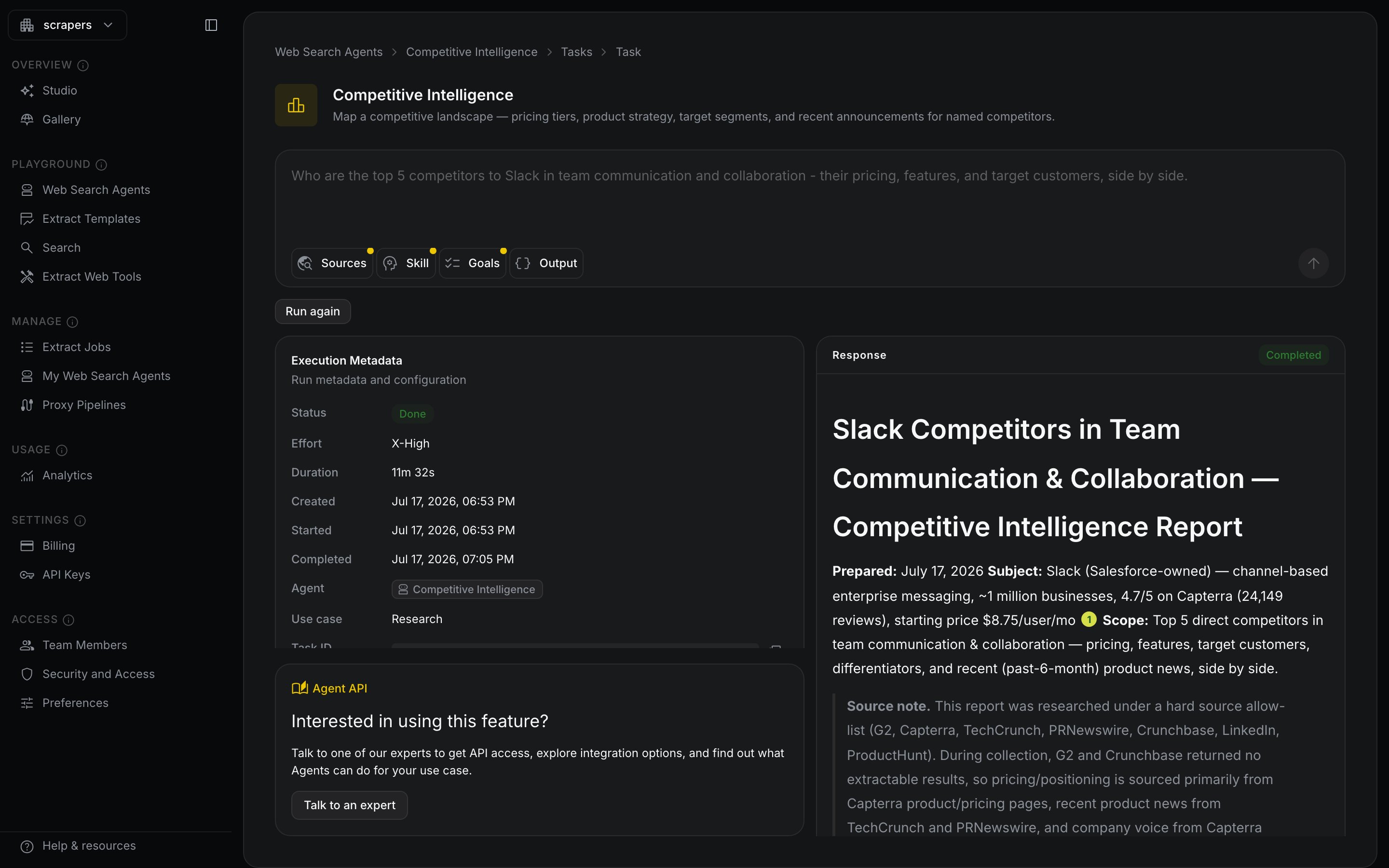The image size is (1389, 868).
Task: Click the Done status badge
Action: 412,413
